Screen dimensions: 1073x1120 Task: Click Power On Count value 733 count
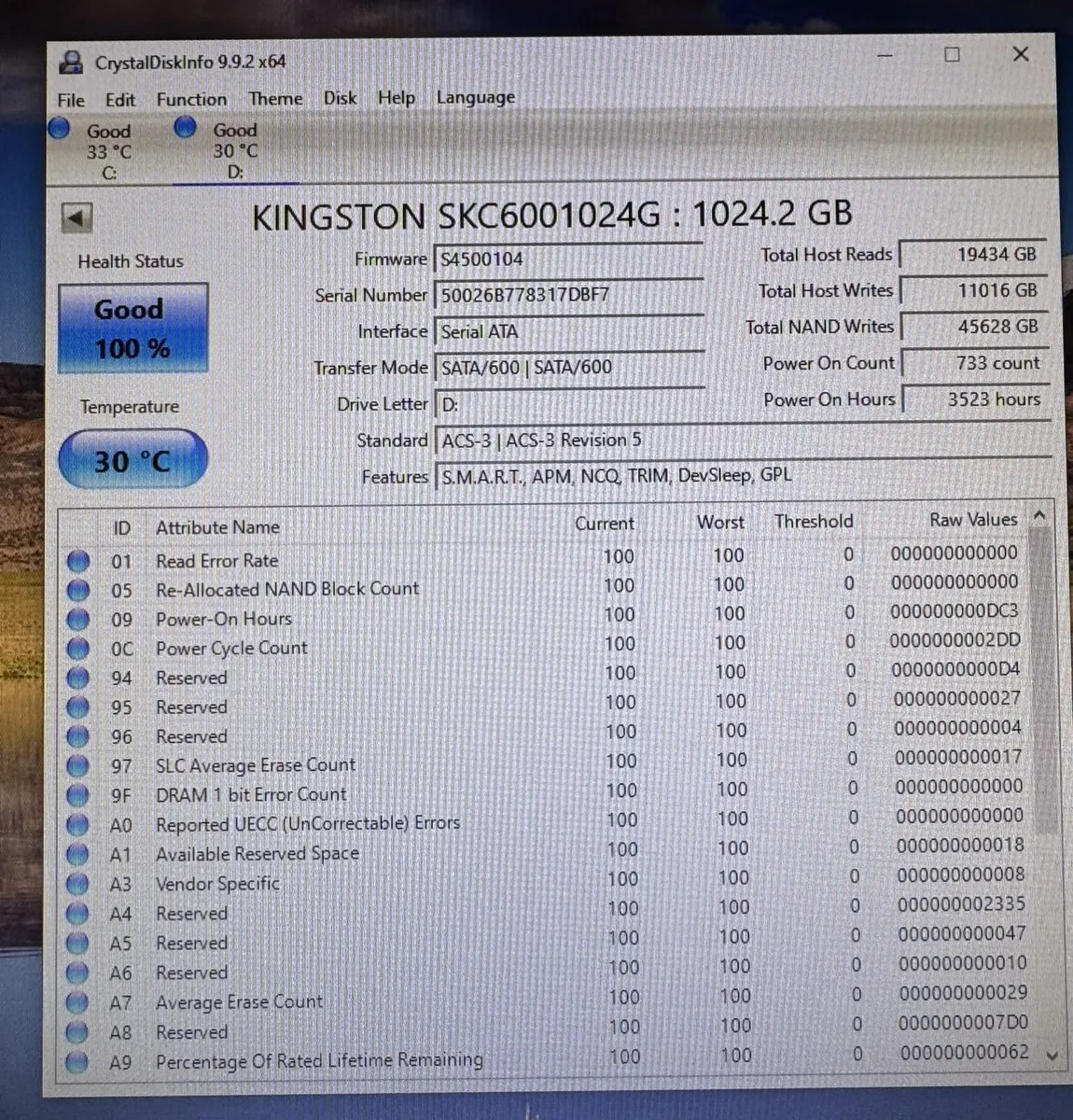[975, 363]
